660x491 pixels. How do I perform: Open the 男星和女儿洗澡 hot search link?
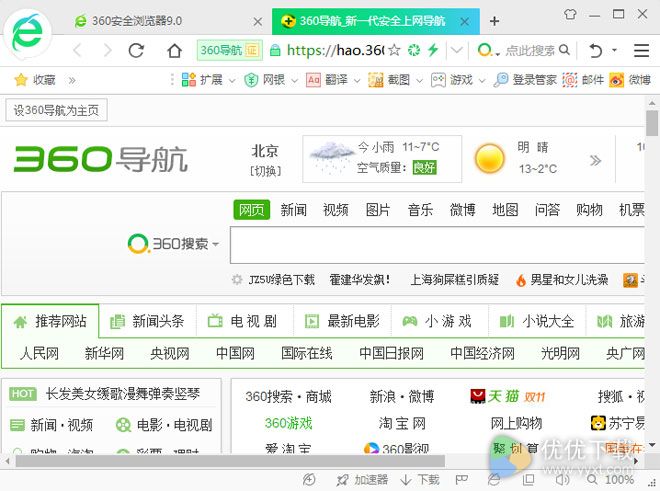[x=569, y=280]
